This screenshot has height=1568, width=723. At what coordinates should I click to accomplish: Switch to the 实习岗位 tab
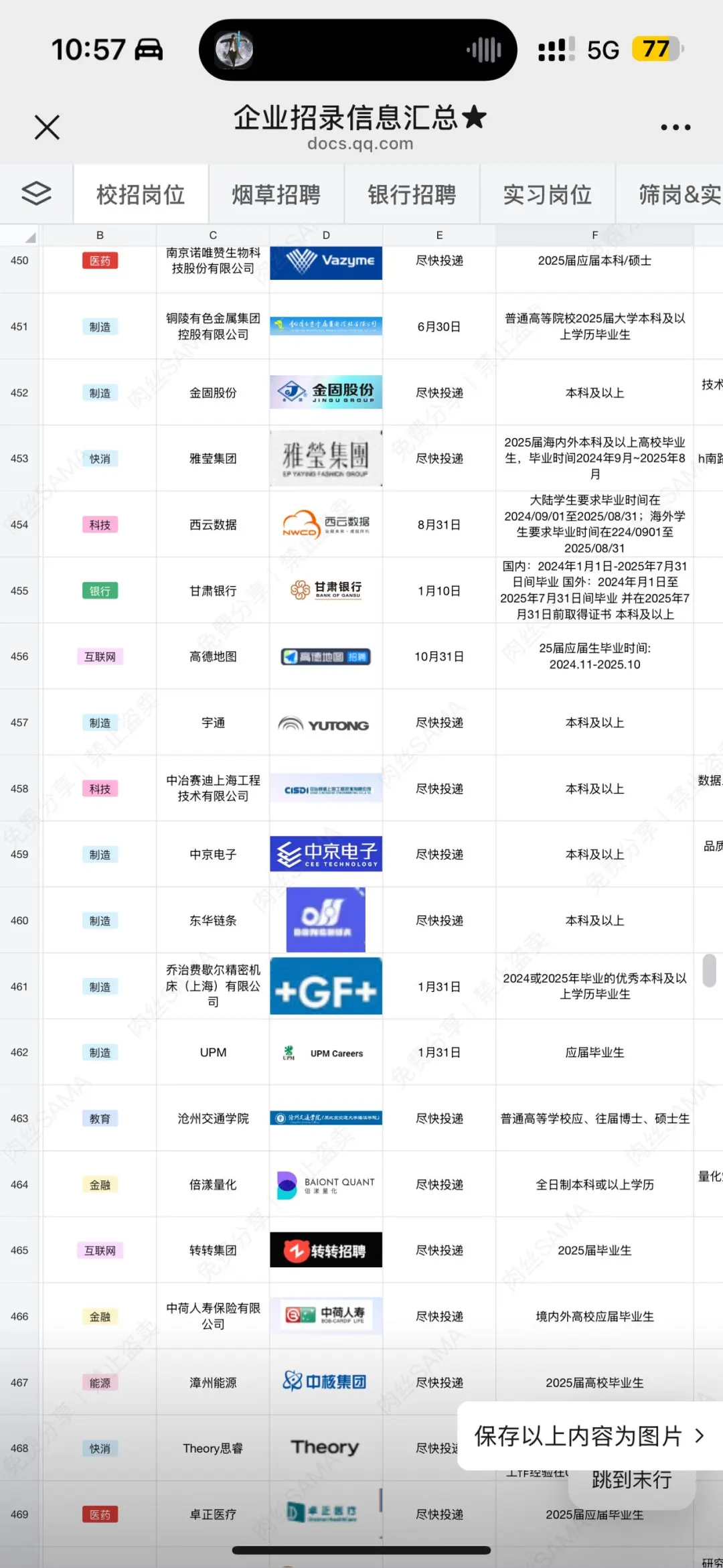(x=547, y=194)
